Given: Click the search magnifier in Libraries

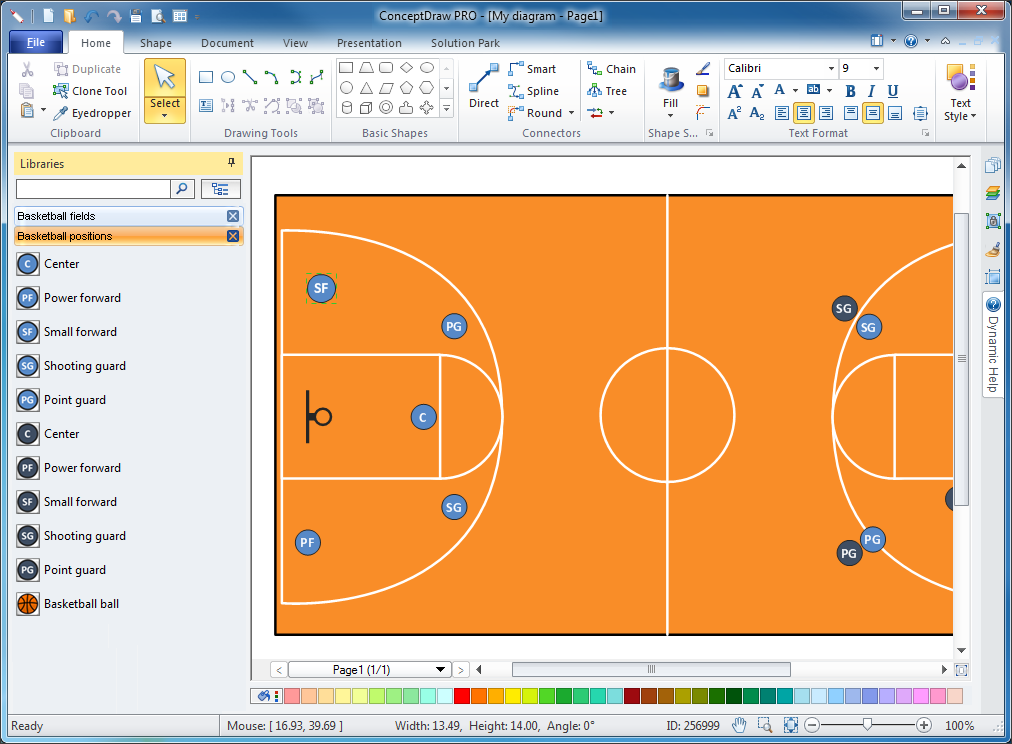Looking at the screenshot, I should tap(183, 188).
